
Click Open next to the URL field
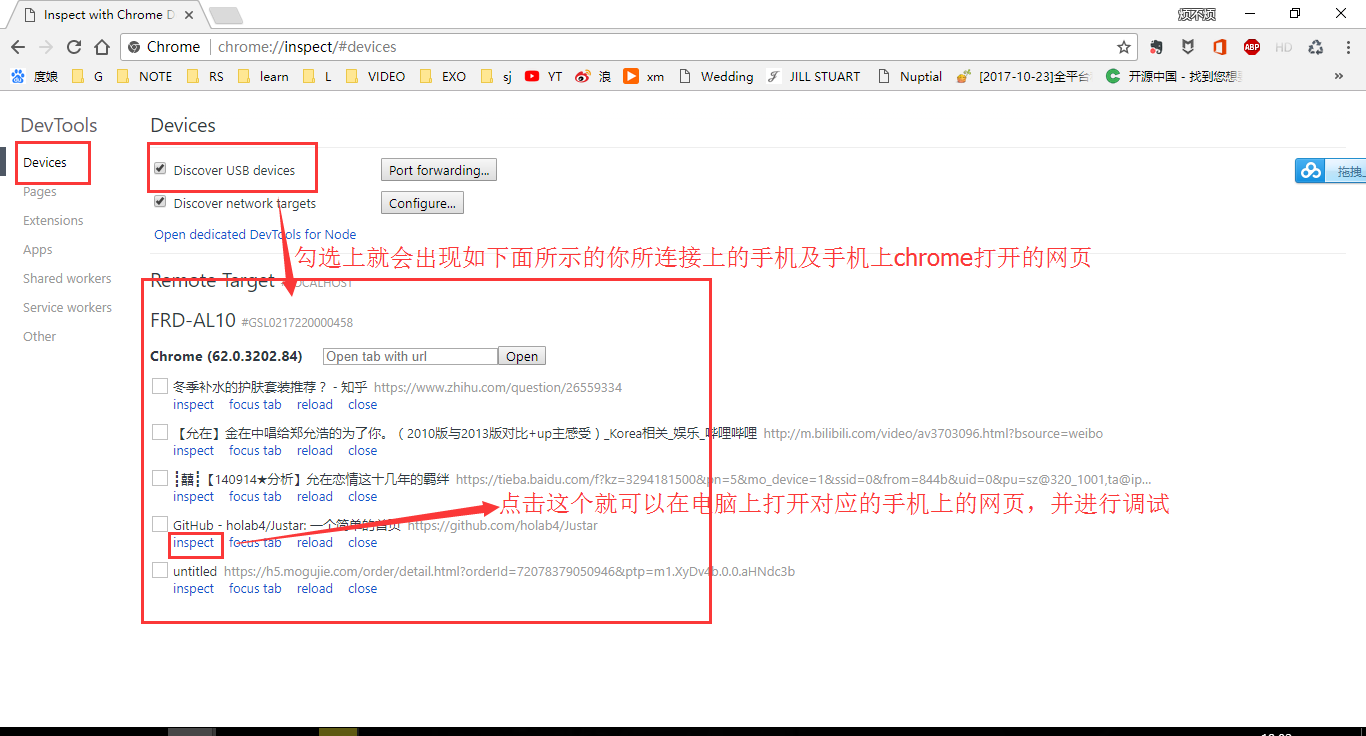(522, 356)
